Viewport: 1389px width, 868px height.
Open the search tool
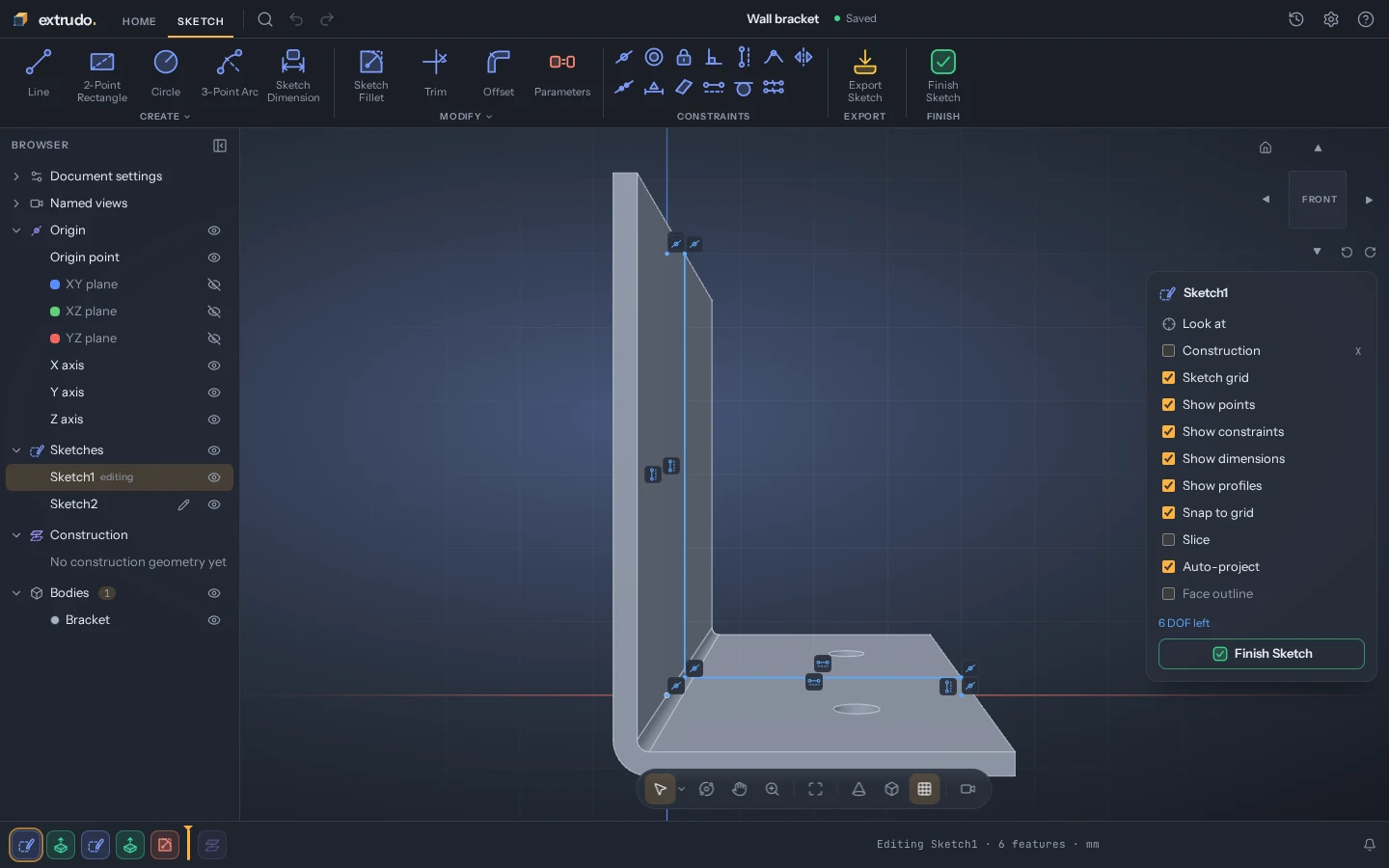265,19
